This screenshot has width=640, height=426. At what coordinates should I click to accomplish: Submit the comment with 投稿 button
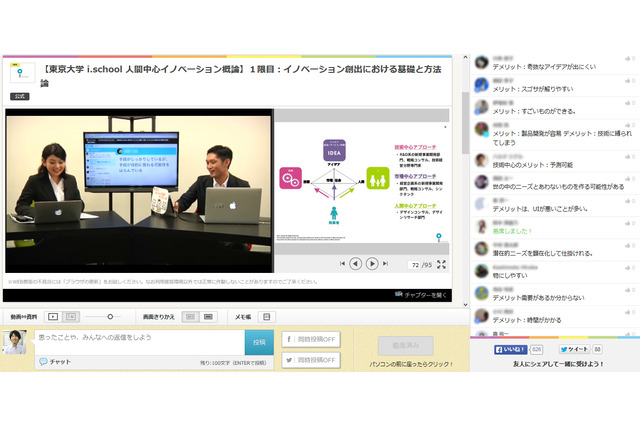pos(259,342)
